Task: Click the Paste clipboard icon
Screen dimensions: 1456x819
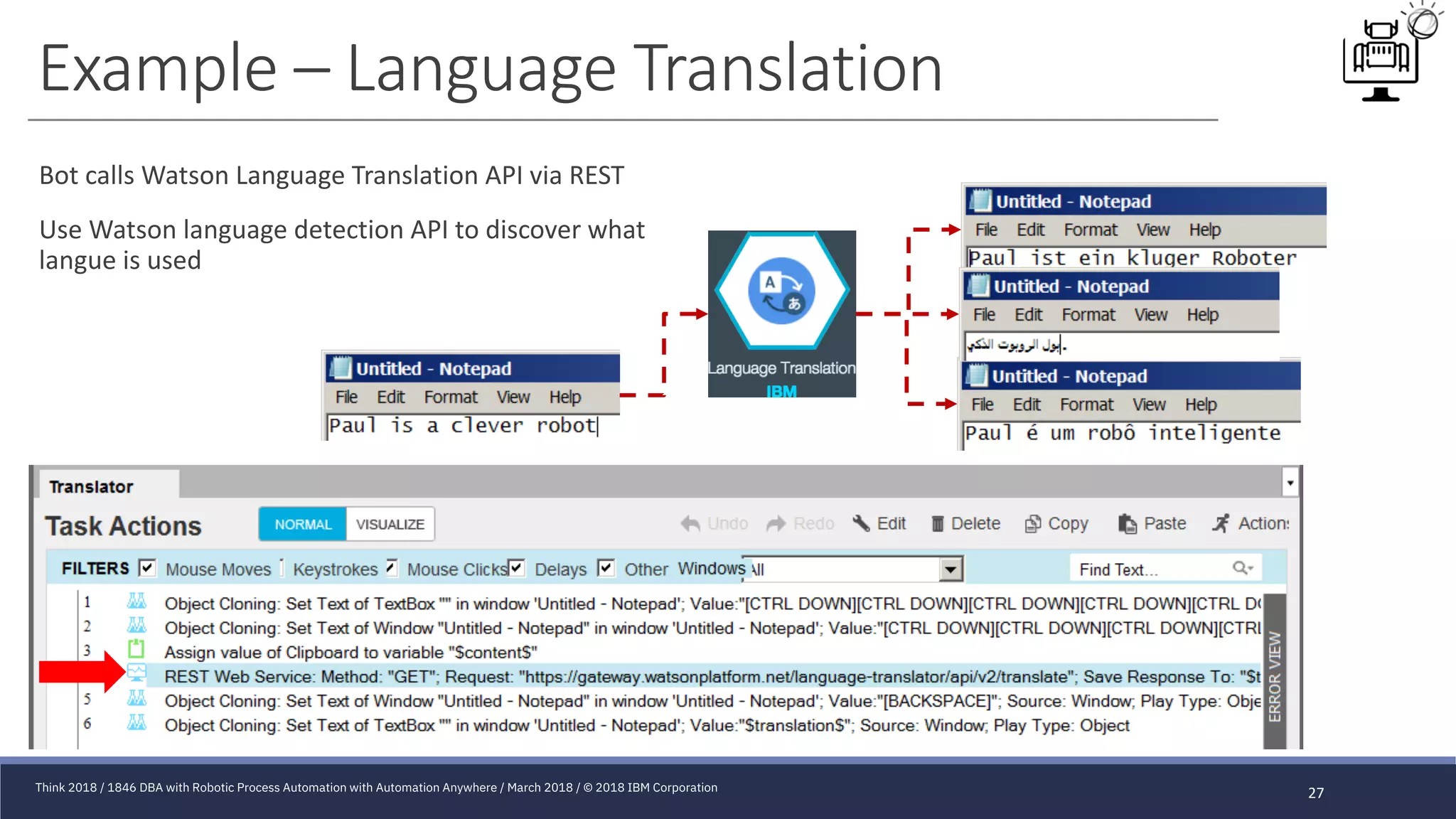Action: 1127,524
